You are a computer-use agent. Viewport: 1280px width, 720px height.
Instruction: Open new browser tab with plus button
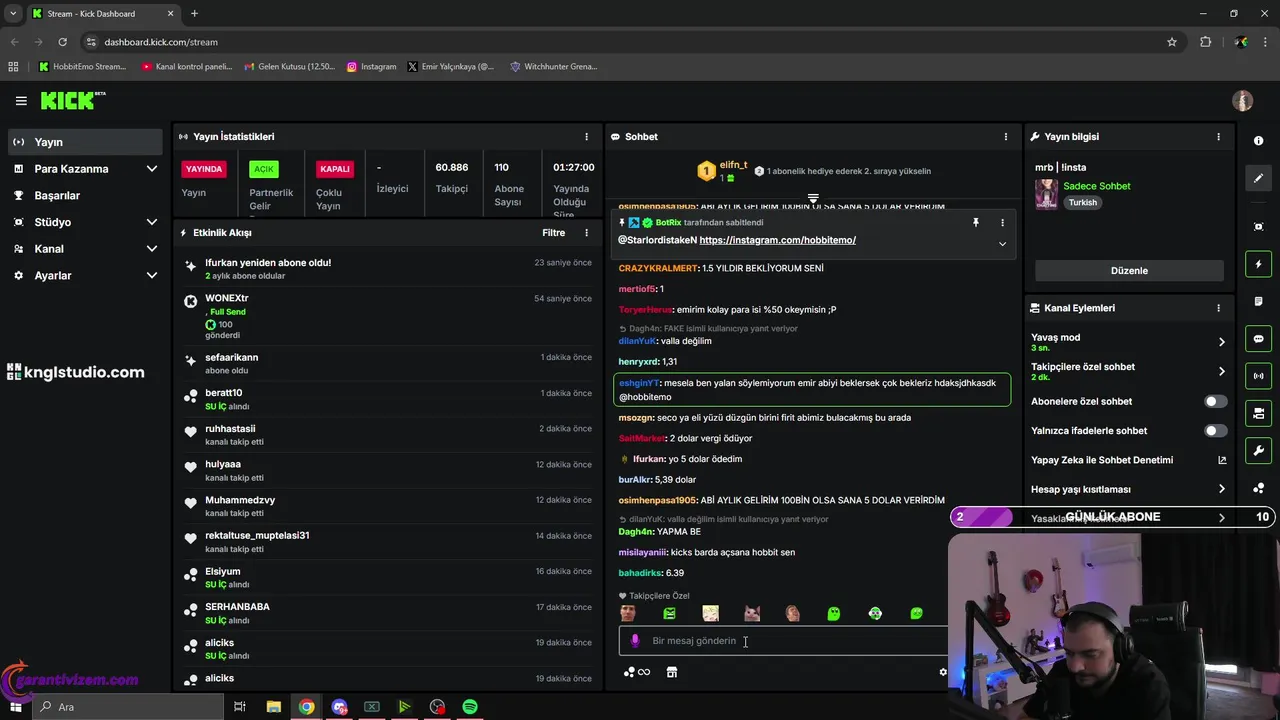coord(194,14)
